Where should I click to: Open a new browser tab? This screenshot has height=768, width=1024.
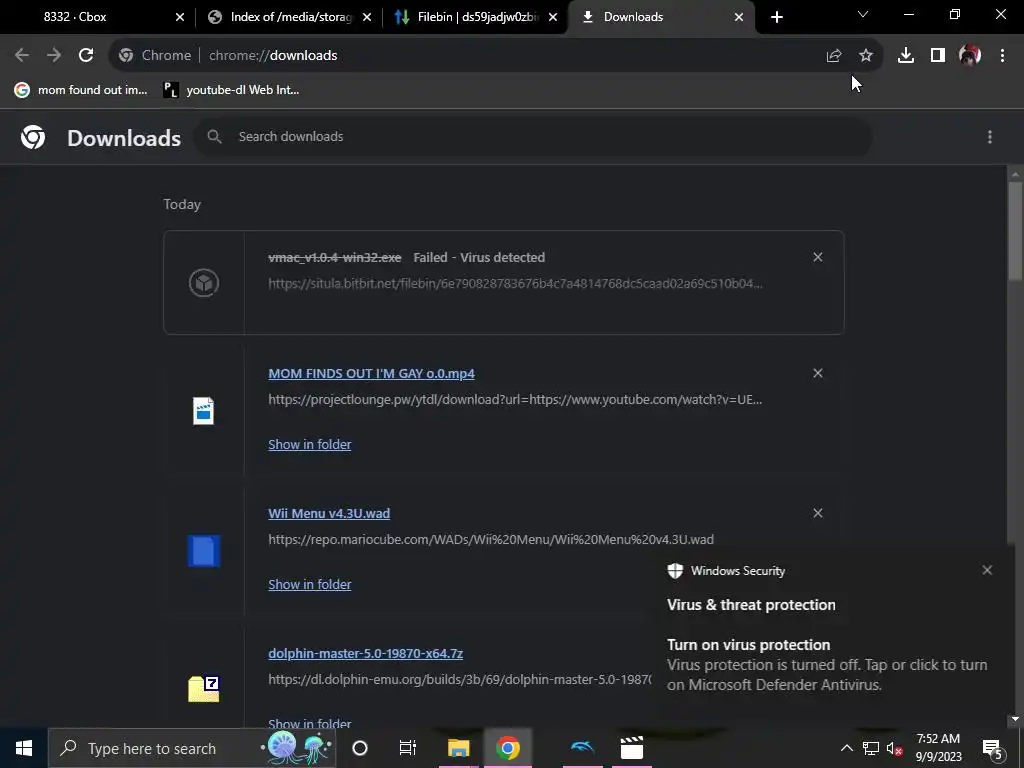pos(776,17)
